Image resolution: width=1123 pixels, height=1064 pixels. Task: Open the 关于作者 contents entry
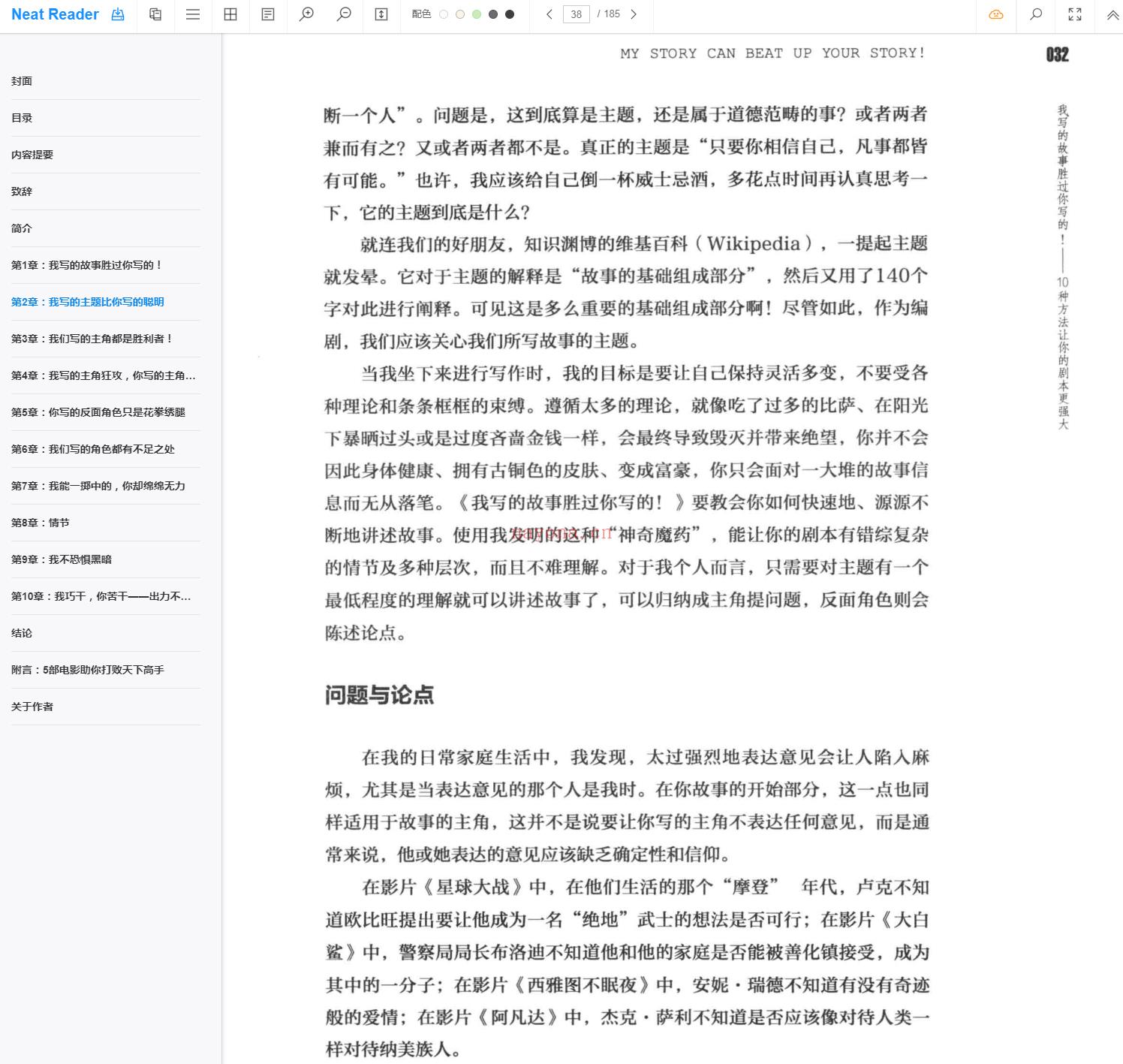pos(106,707)
